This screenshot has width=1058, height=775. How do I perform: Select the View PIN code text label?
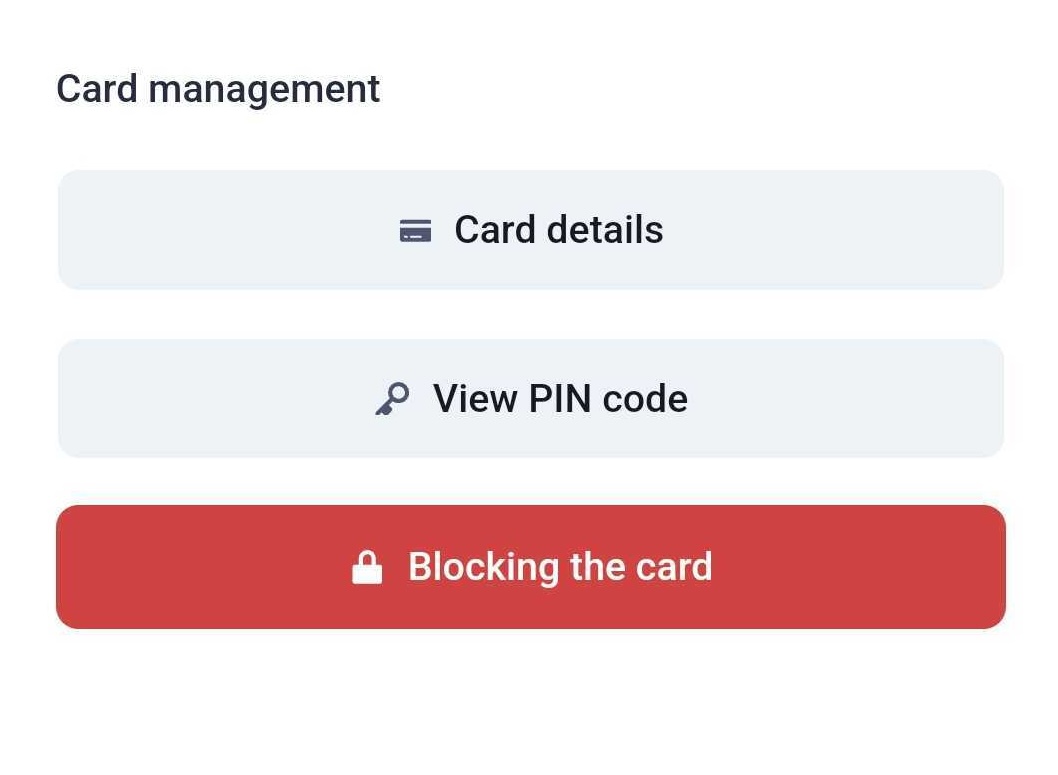(560, 398)
